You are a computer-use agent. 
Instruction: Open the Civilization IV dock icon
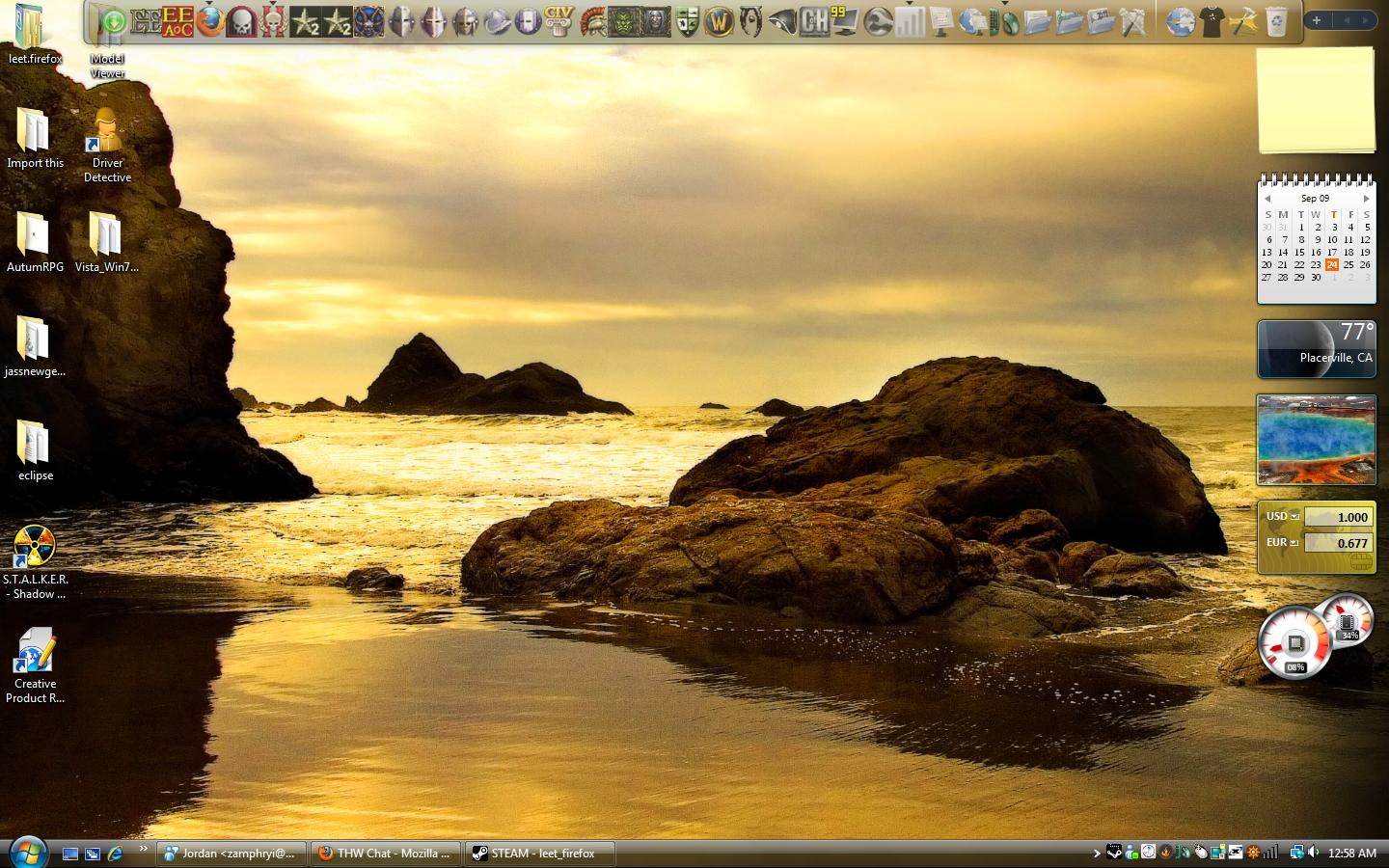pyautogui.click(x=558, y=20)
